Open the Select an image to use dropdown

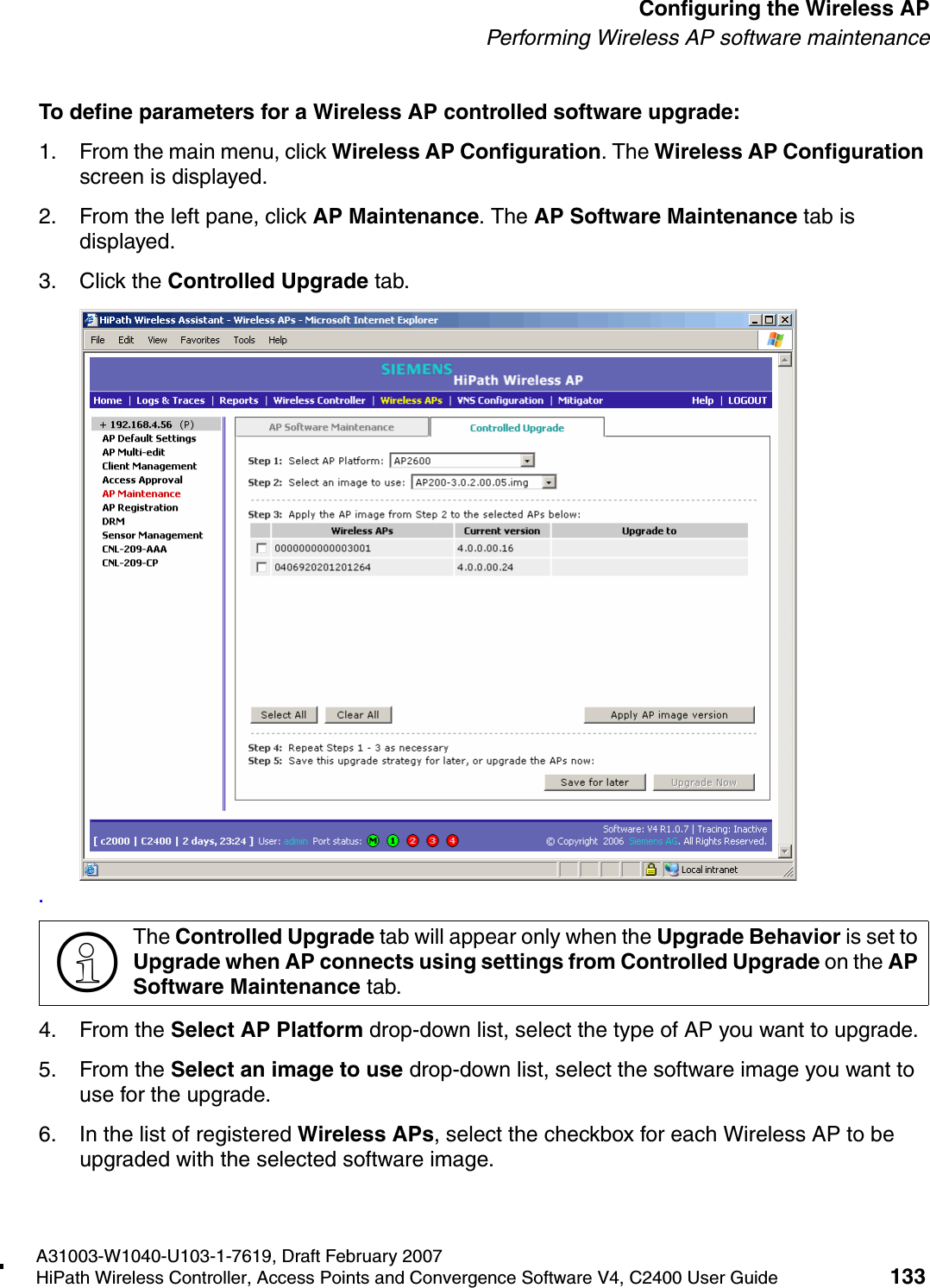549,481
